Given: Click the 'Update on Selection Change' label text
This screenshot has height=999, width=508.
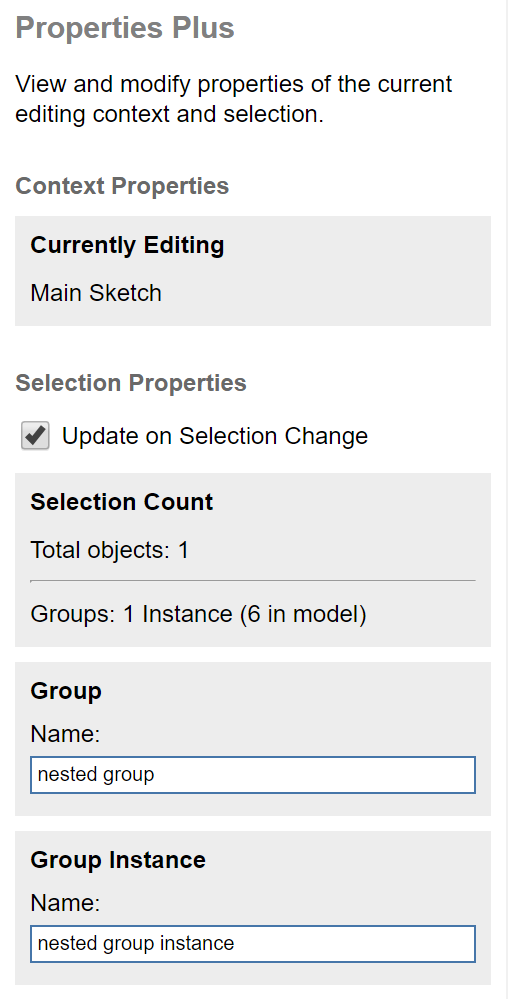Looking at the screenshot, I should [215, 436].
